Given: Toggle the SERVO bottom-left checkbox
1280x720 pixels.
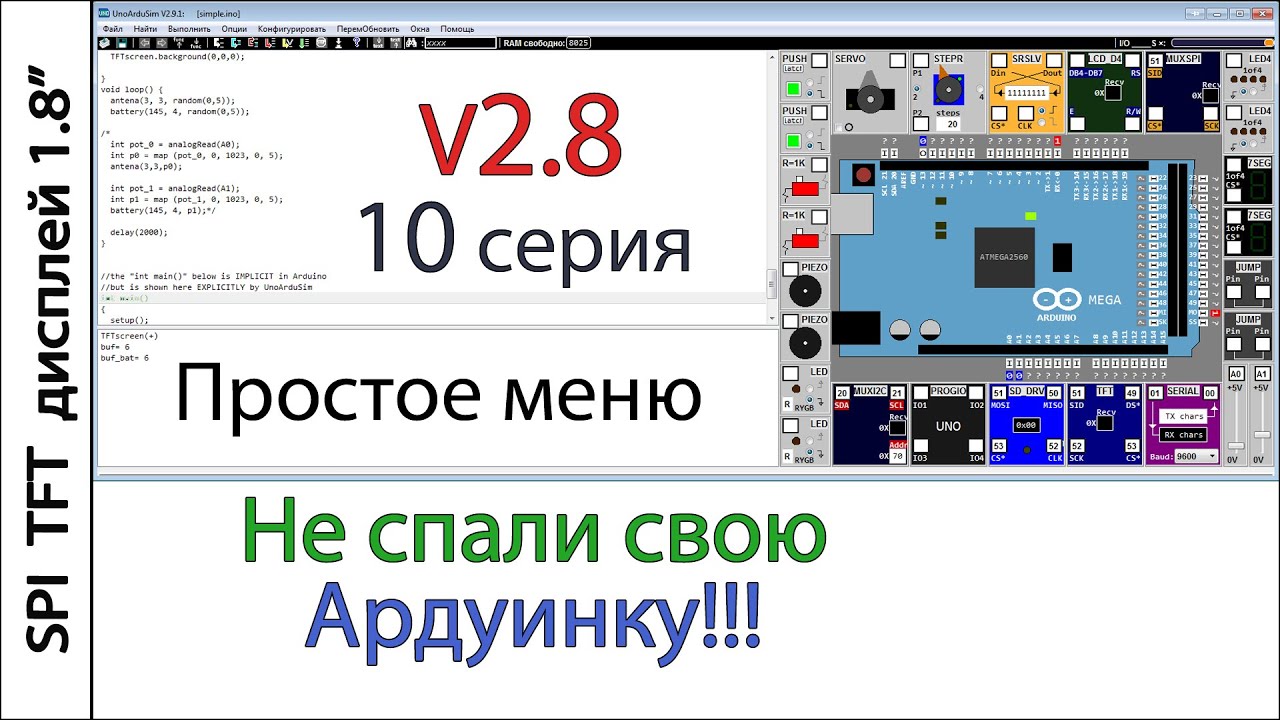Looking at the screenshot, I should pos(839,127).
